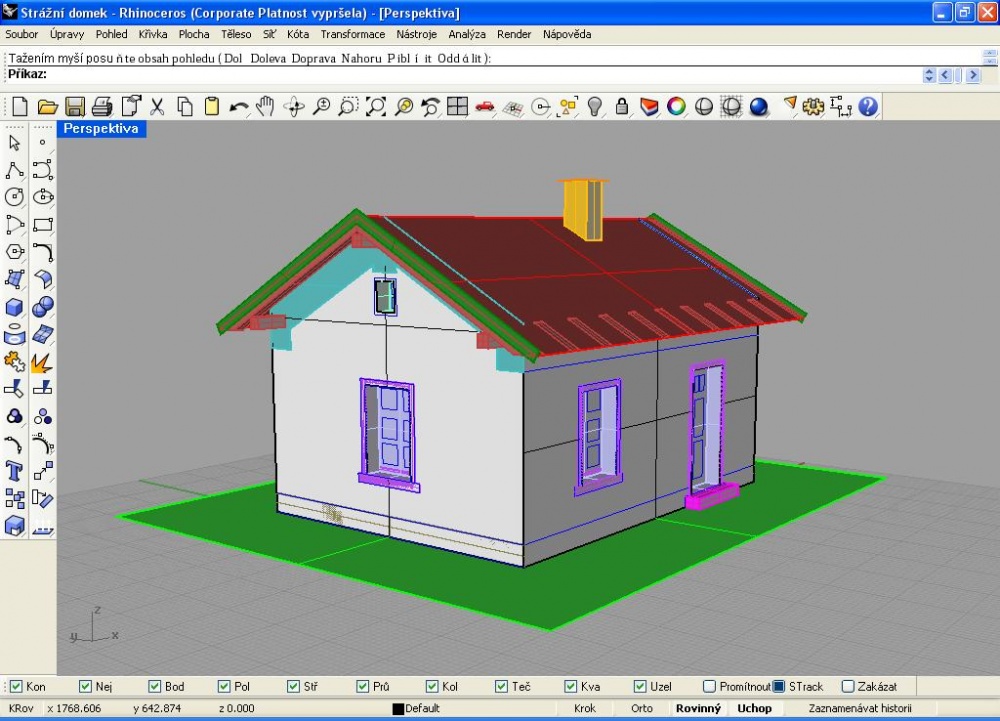
Task: Click the Explode tool icon
Action: 42,362
